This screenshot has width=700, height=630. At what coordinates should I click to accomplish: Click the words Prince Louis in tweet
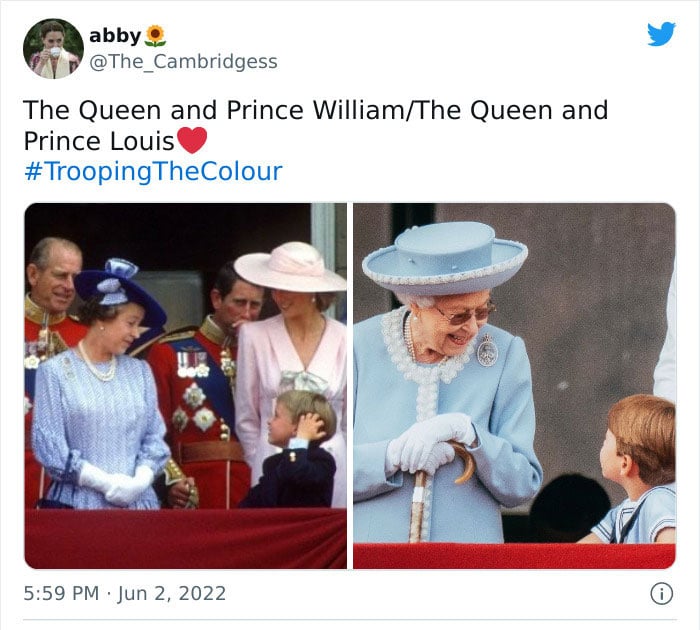pyautogui.click(x=99, y=142)
